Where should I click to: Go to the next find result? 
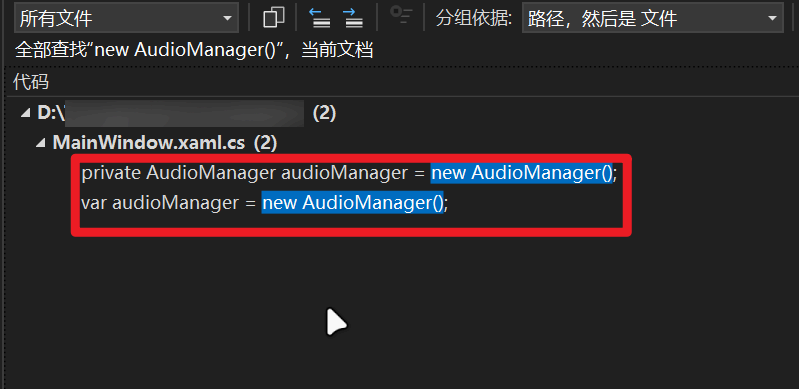(x=353, y=18)
